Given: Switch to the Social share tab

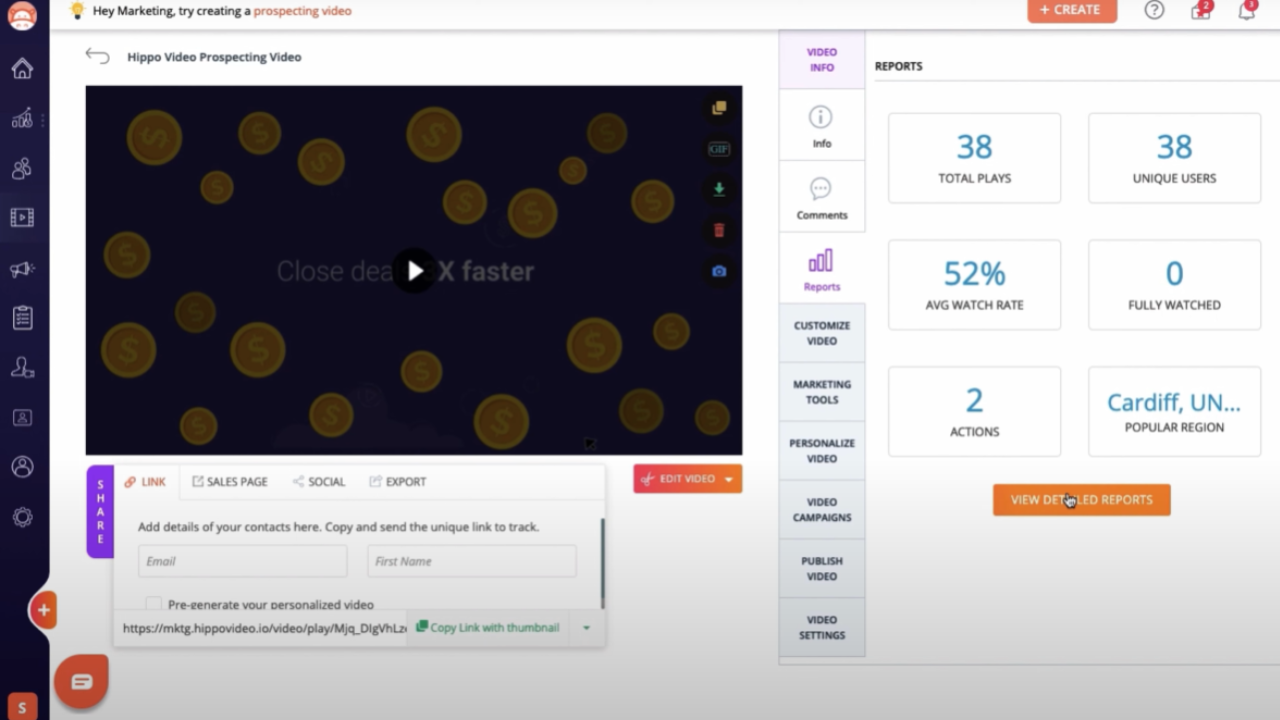Looking at the screenshot, I should pos(319,482).
